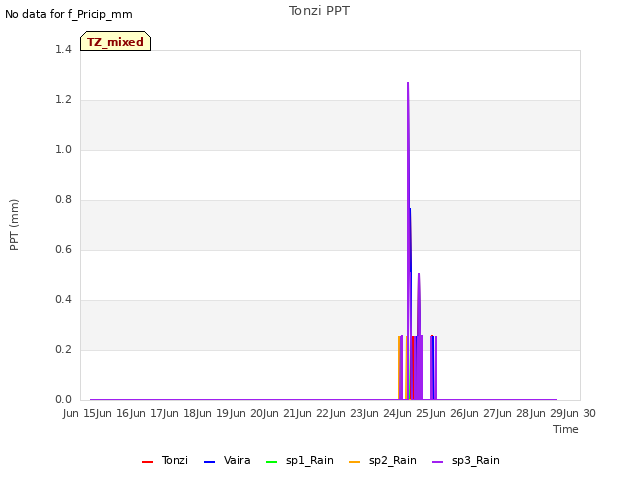Click the Tonzi PPT chart title
The image size is (640, 480).
click(319, 11)
